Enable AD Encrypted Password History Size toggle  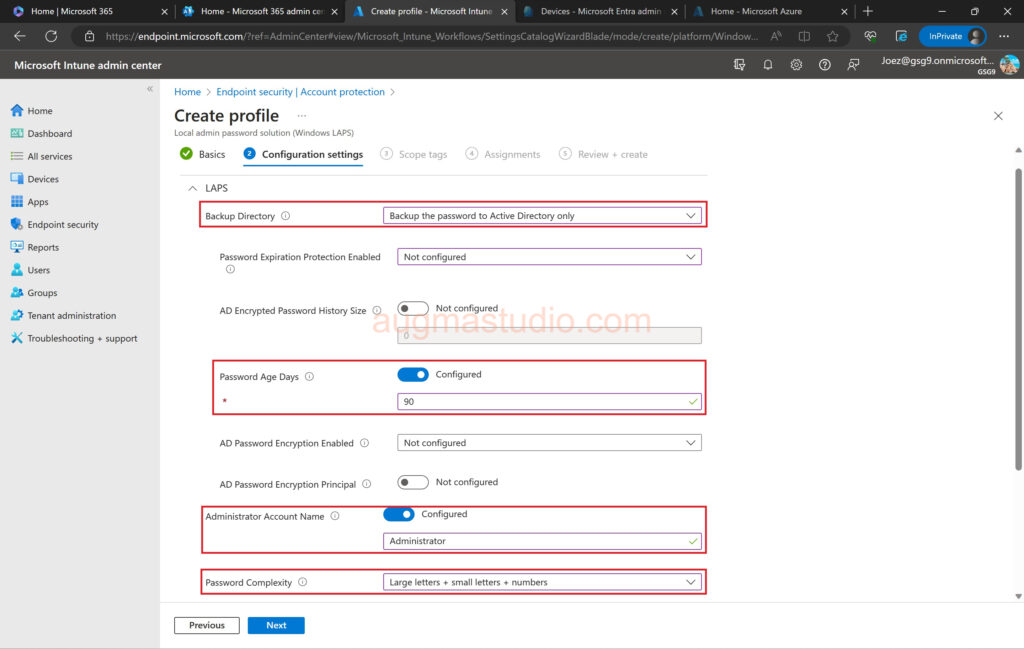[413, 309]
